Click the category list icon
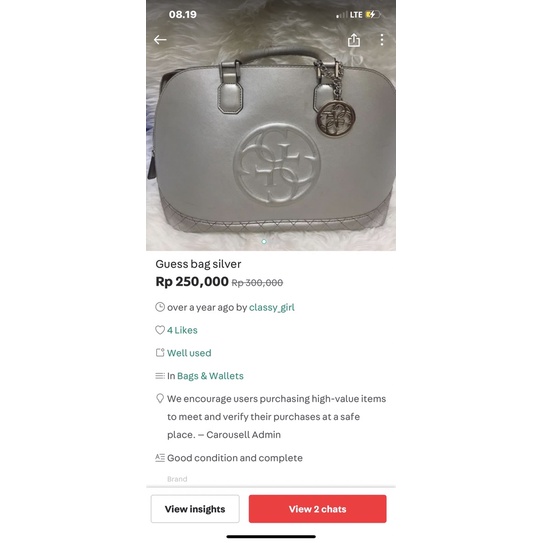Viewport: 543px width, 543px height. (x=160, y=376)
